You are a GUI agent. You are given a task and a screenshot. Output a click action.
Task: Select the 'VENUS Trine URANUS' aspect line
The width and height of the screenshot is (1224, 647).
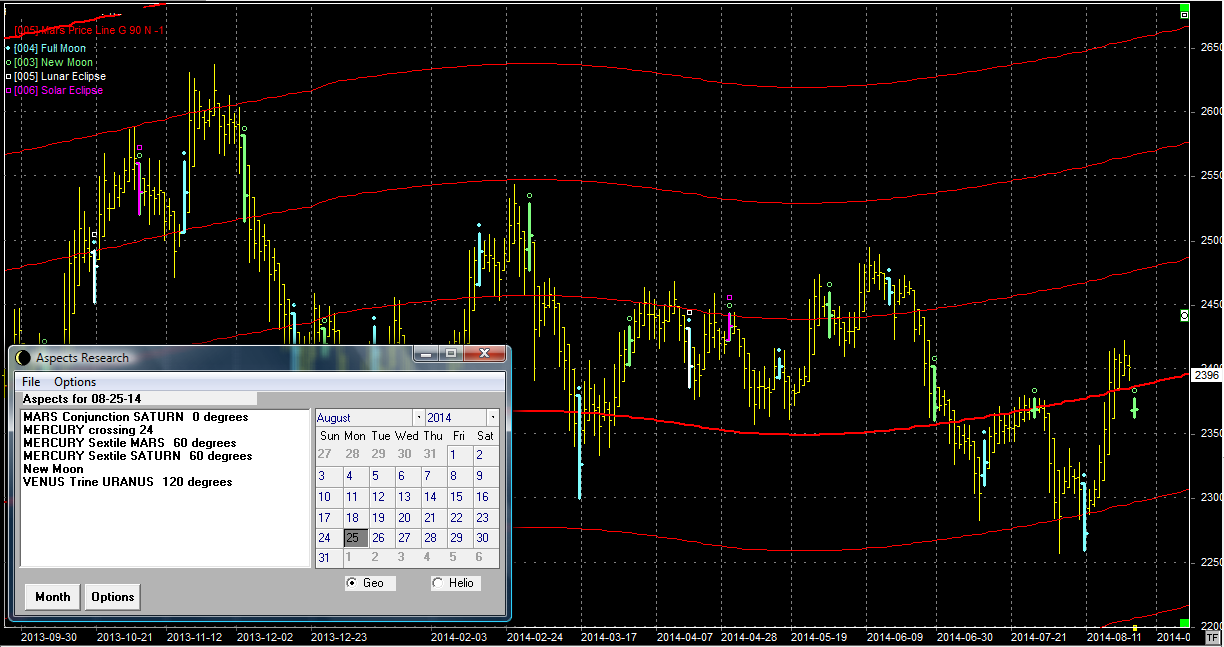127,482
